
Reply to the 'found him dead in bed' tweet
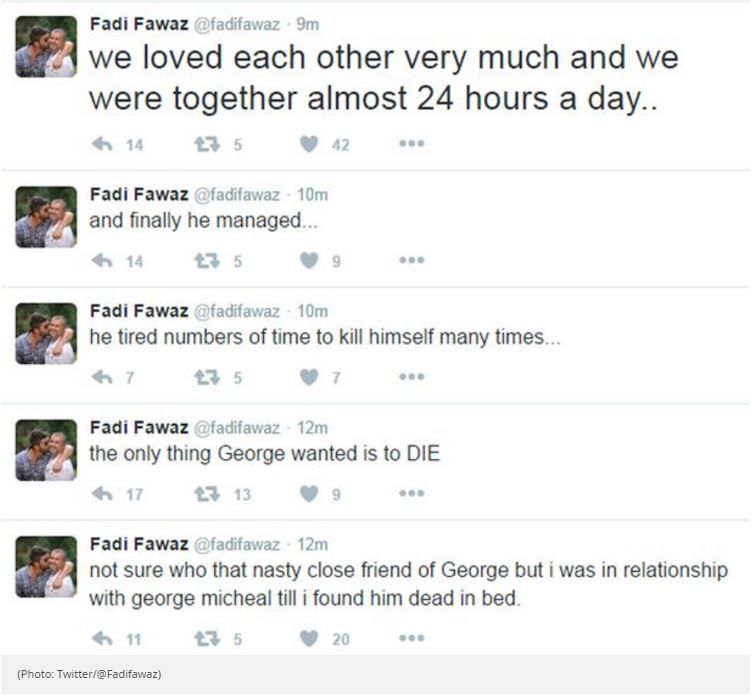[102, 638]
